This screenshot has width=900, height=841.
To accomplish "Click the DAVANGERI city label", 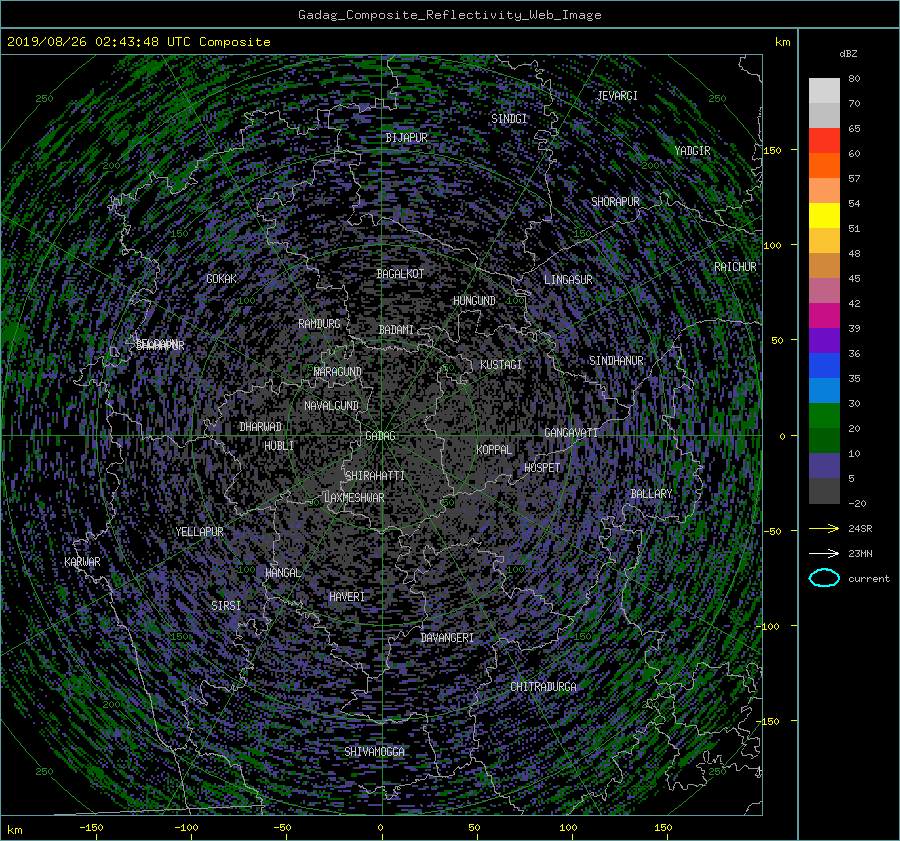I will pyautogui.click(x=447, y=638).
